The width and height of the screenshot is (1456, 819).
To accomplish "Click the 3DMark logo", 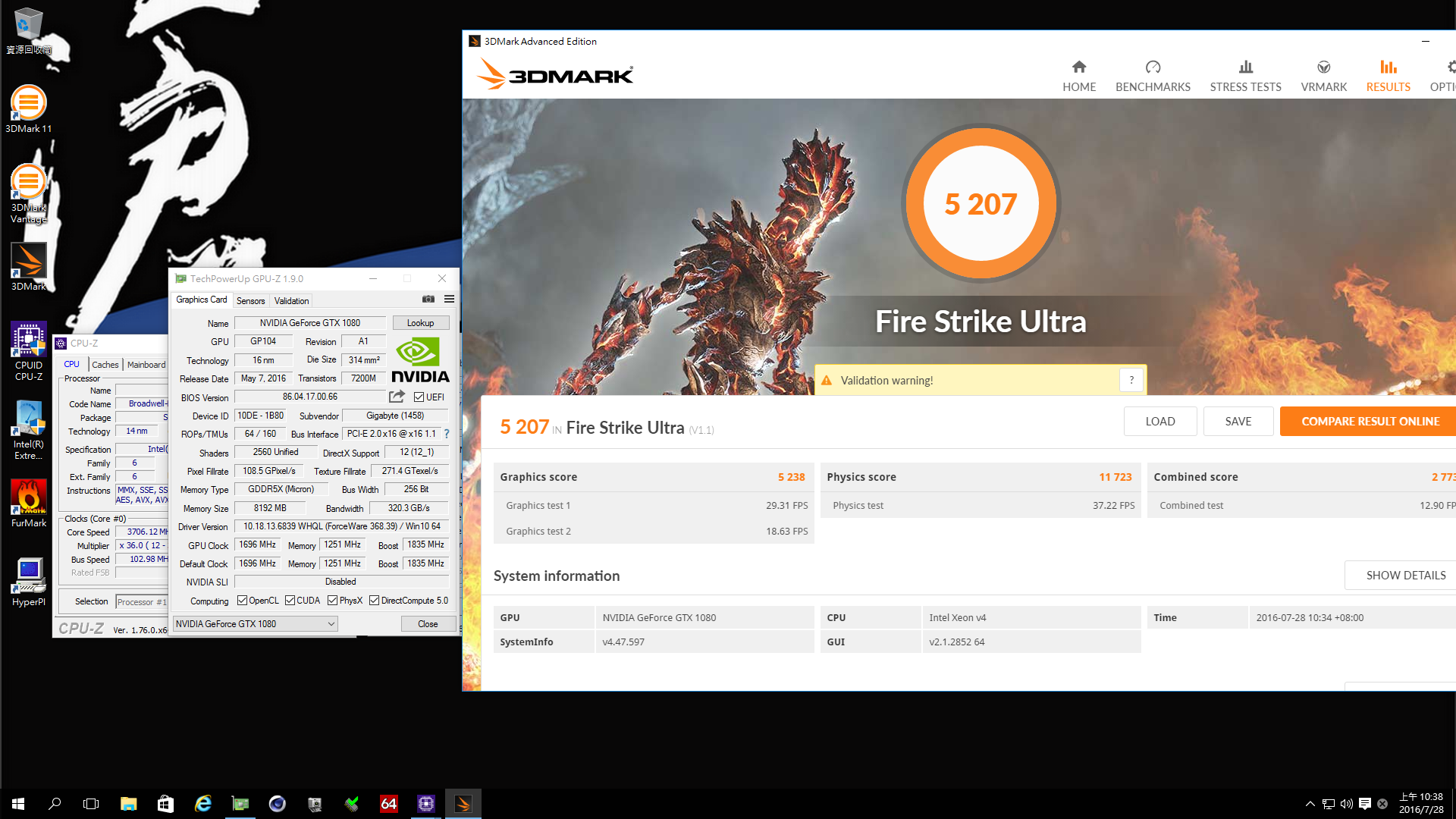I will [555, 74].
